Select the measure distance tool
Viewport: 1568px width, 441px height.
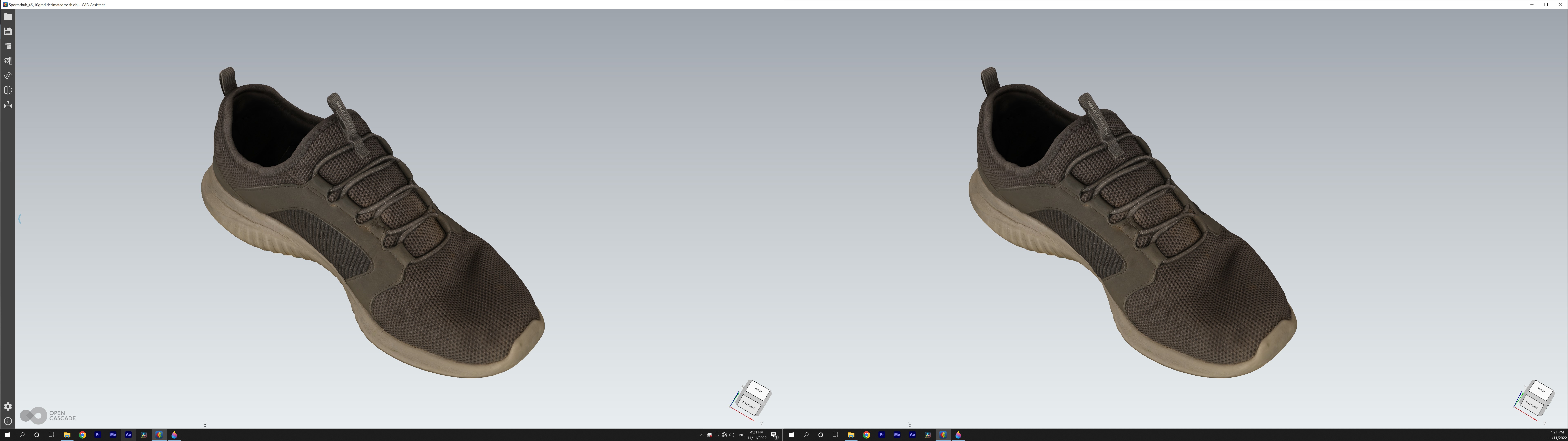tap(8, 105)
